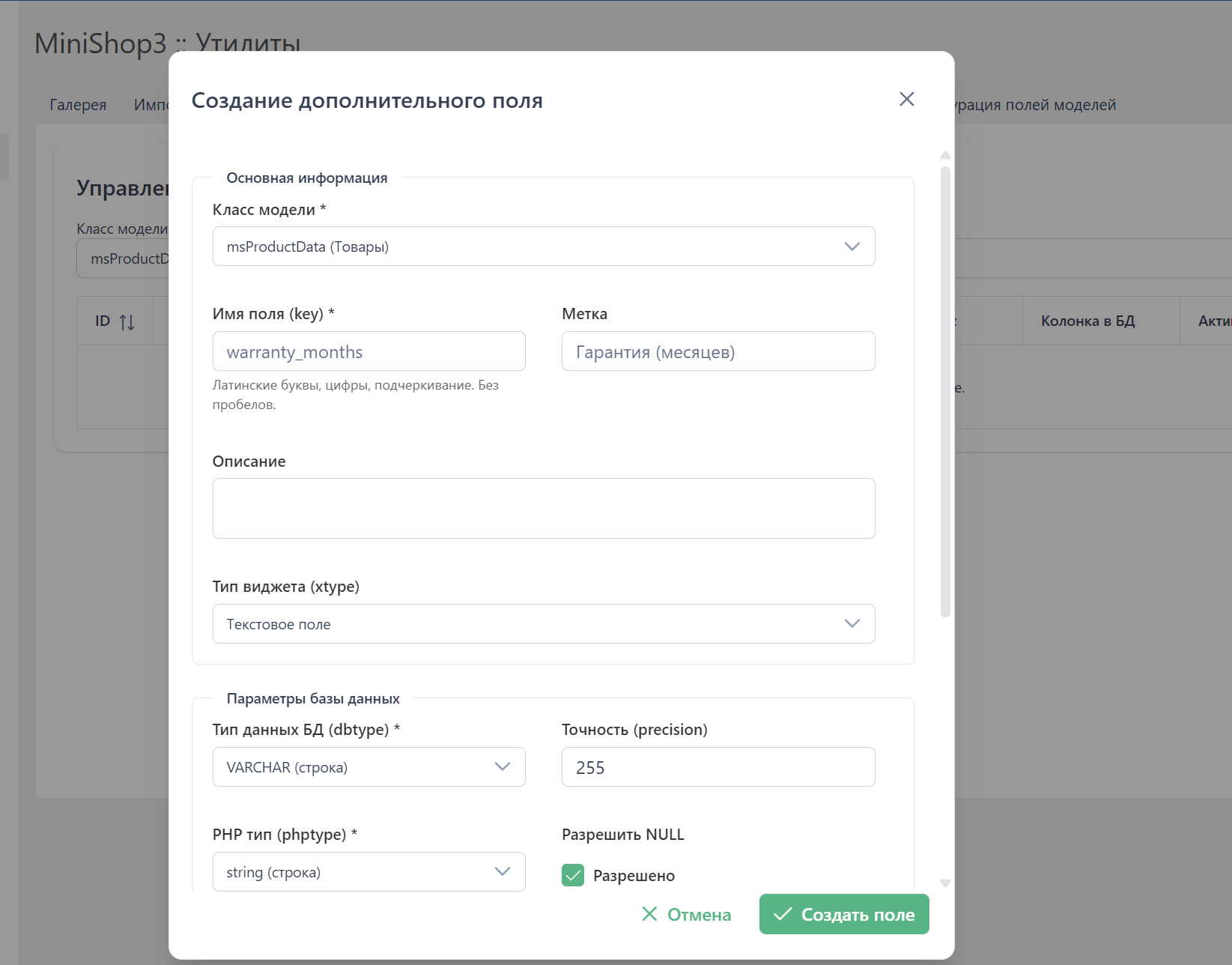Click into the Метка text field
1232x965 pixels.
coord(717,351)
